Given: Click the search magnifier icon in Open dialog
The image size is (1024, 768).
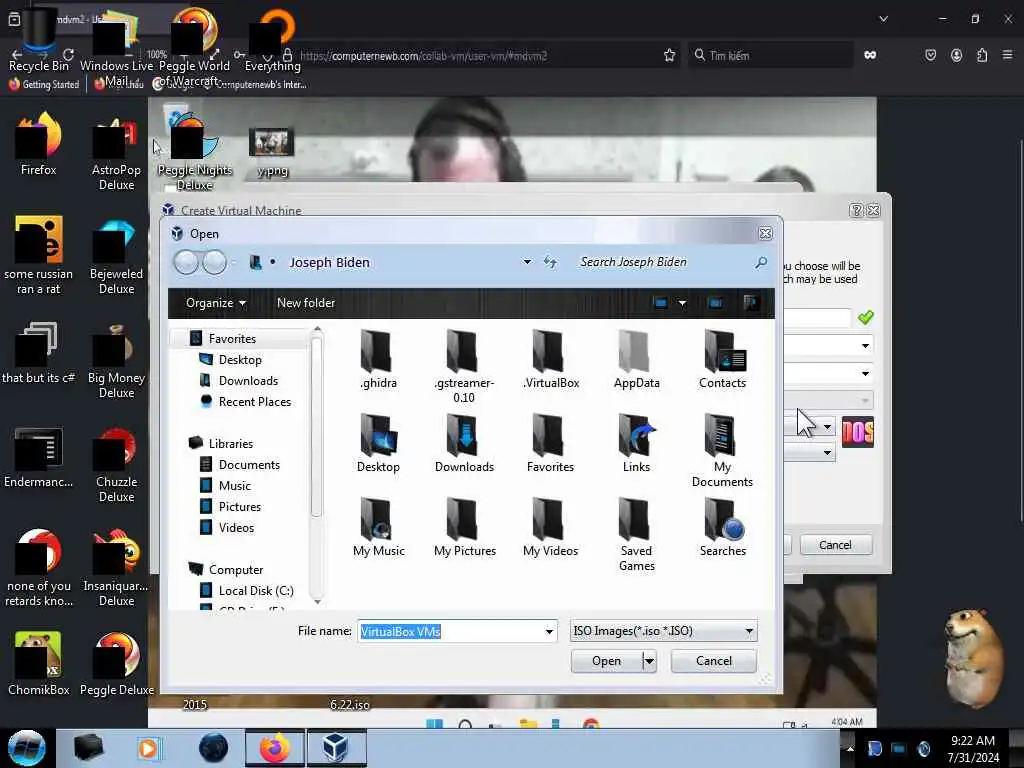Looking at the screenshot, I should (x=761, y=263).
